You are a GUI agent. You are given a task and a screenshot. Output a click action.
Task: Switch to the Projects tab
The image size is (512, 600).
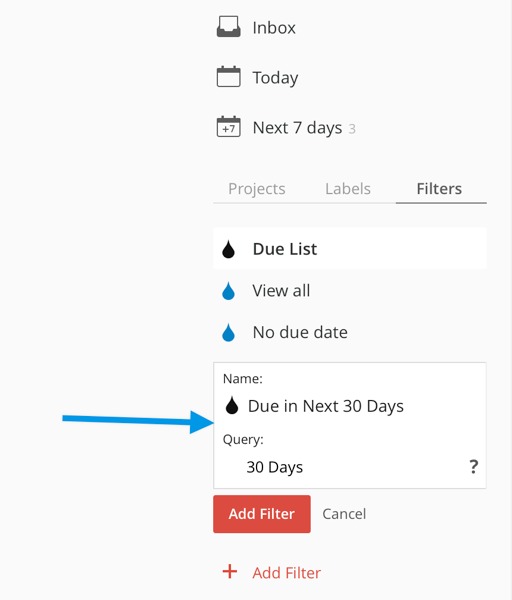coord(257,189)
